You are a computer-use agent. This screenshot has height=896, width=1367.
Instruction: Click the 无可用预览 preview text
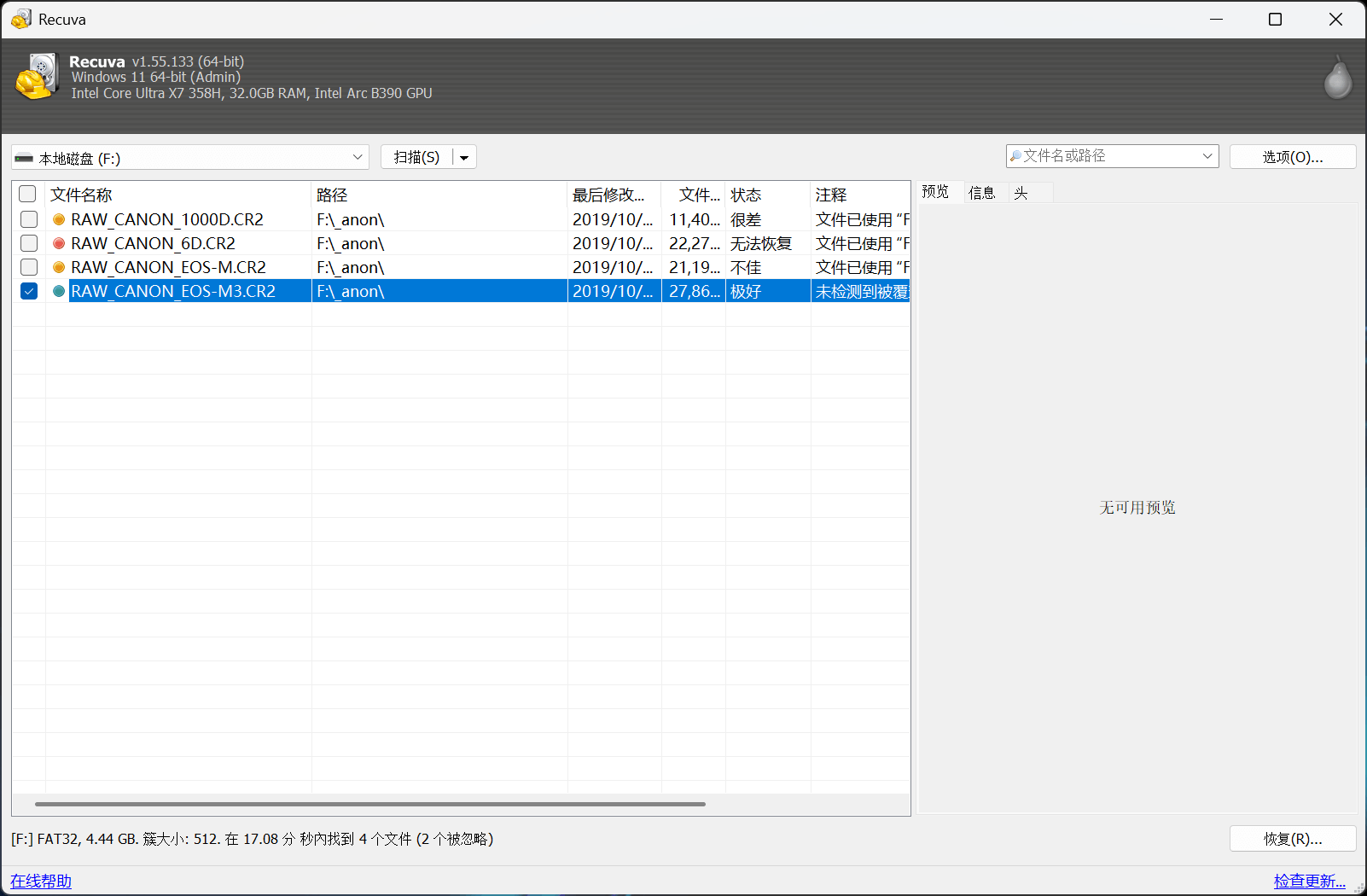click(1137, 508)
